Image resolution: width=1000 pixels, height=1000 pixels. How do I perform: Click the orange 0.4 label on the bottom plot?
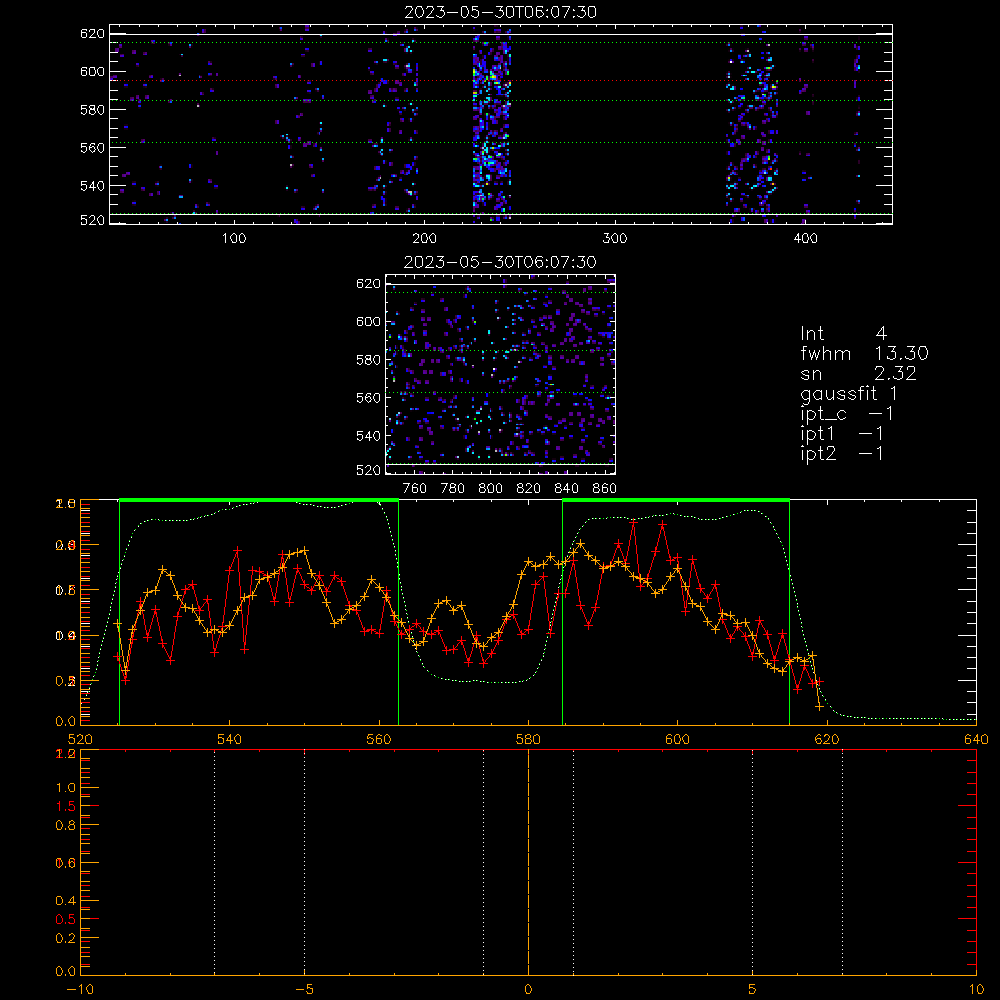coord(66,901)
